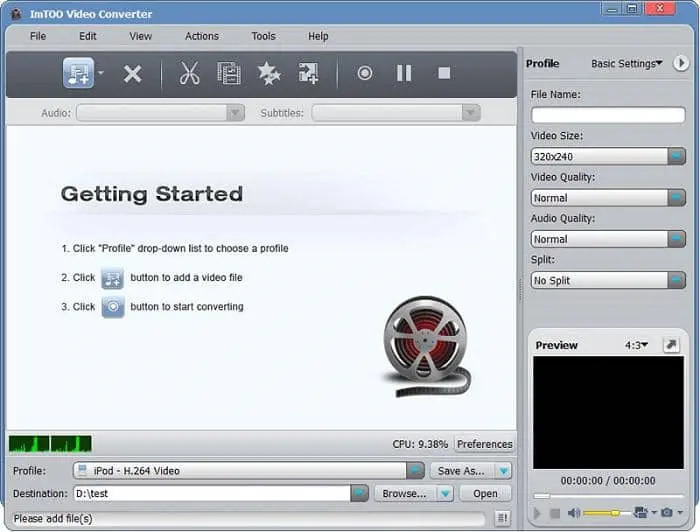Open the Actions menu
The width and height of the screenshot is (700, 532).
tap(201, 36)
